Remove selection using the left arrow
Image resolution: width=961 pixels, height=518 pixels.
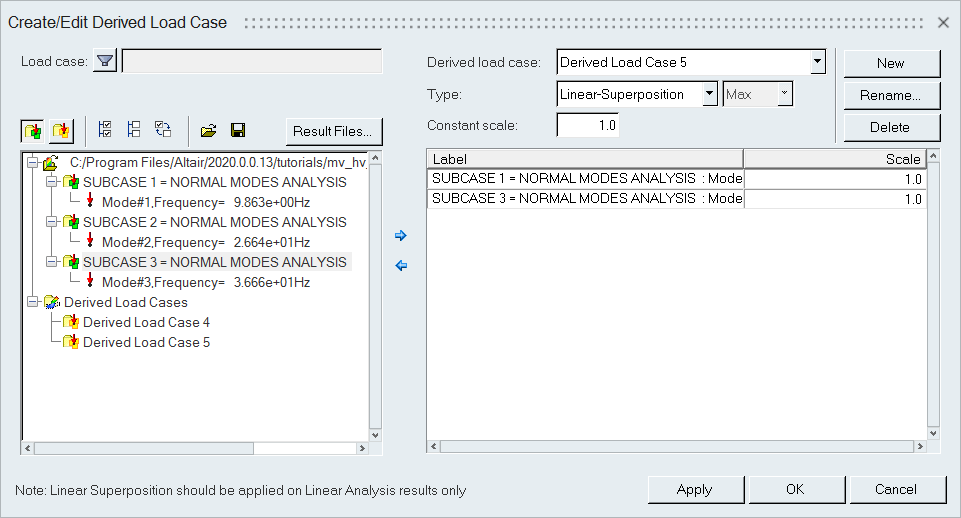pyautogui.click(x=401, y=266)
